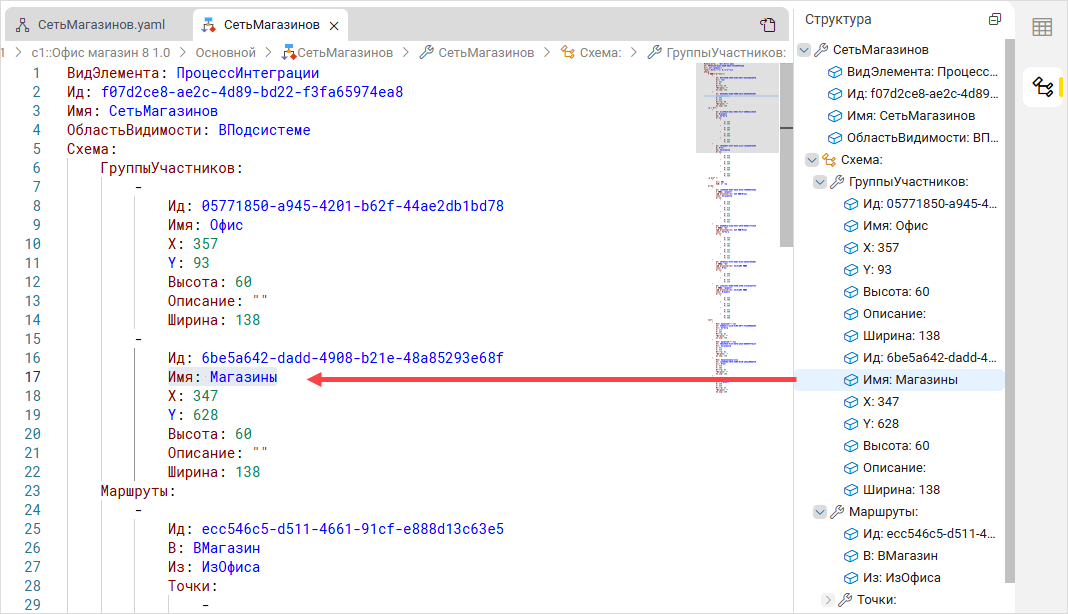Close the active СетьМагазинов tab

point(334,25)
